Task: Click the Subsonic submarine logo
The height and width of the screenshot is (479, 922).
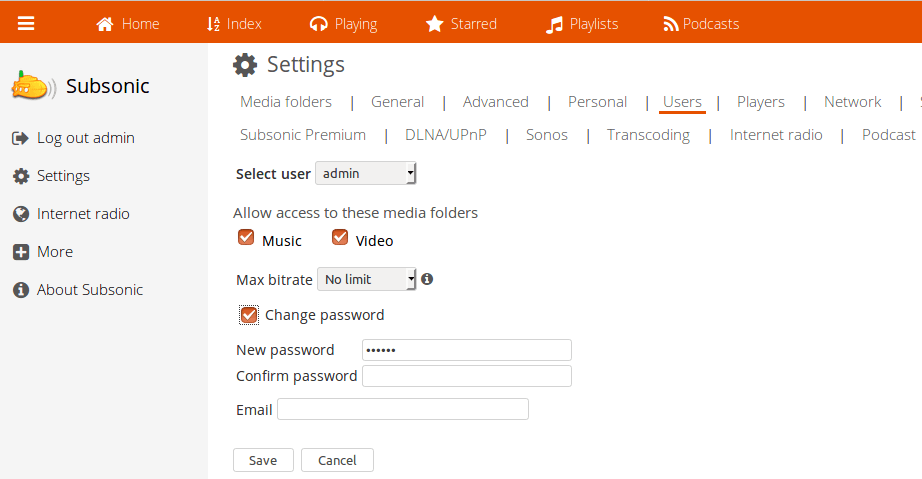Action: (x=33, y=87)
